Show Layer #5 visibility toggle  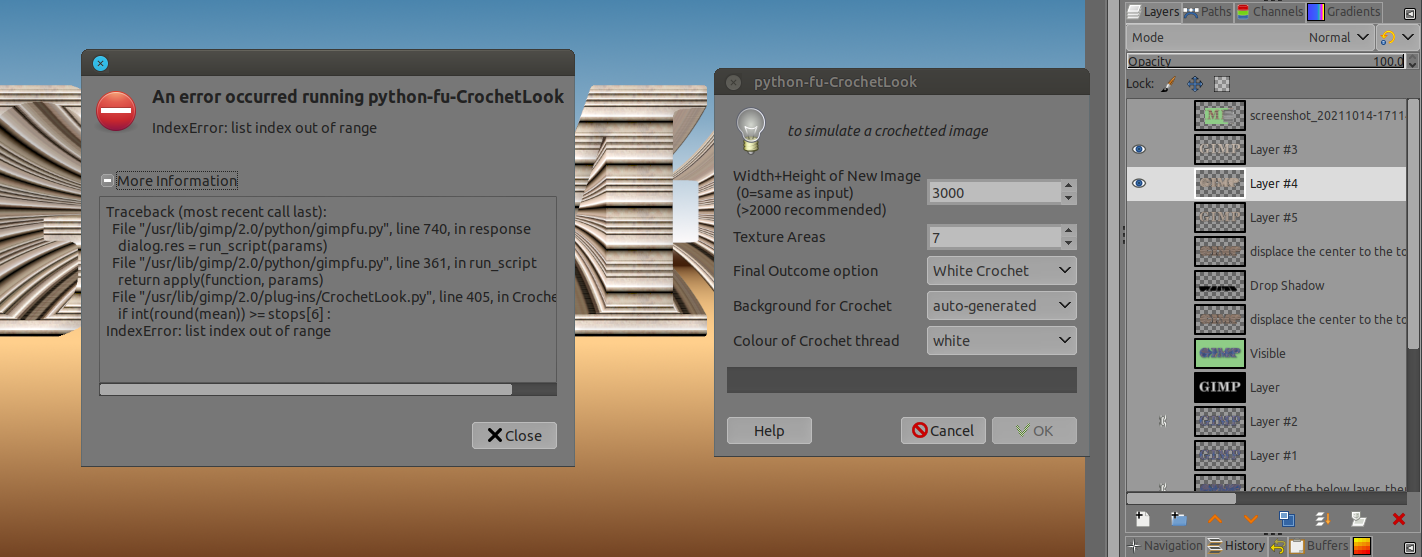pos(1139,217)
